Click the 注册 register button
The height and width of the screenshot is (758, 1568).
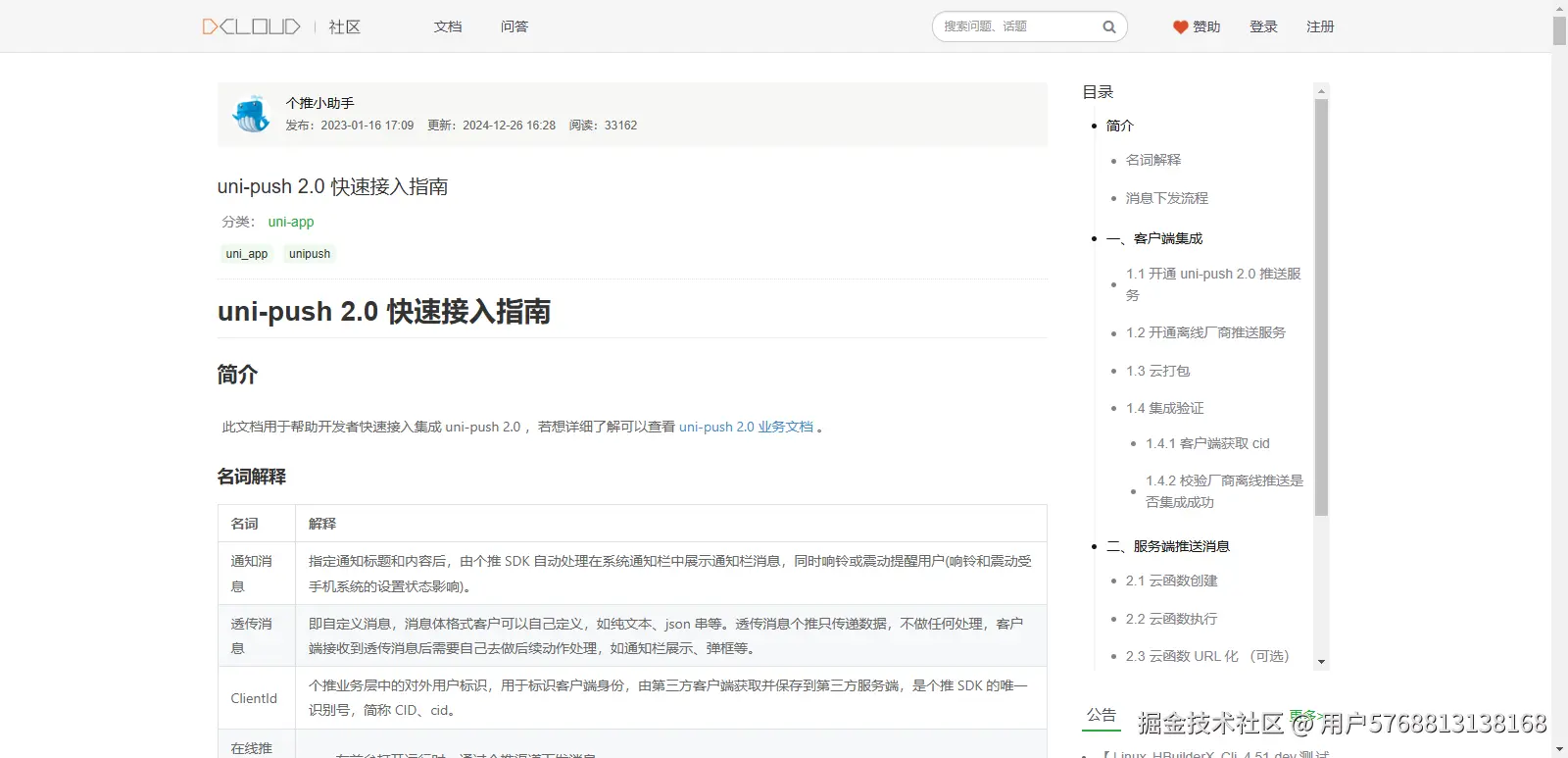pos(1320,26)
